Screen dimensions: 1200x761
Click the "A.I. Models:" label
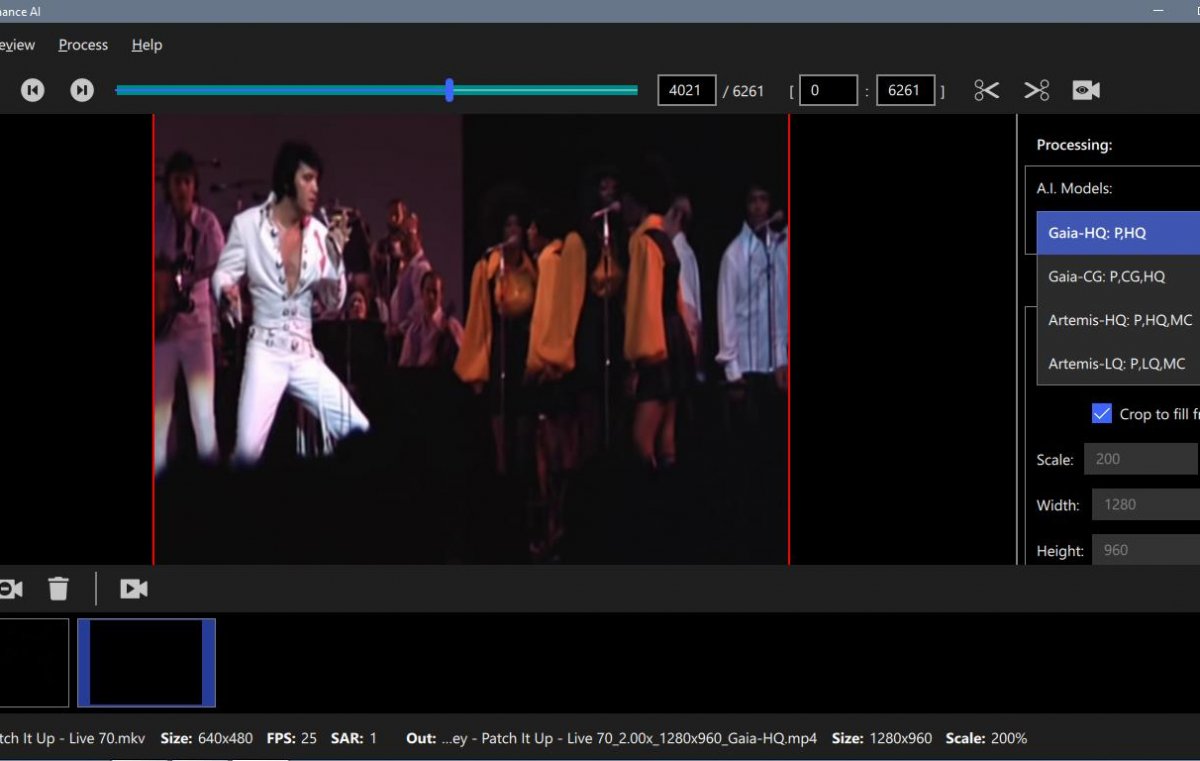1074,188
